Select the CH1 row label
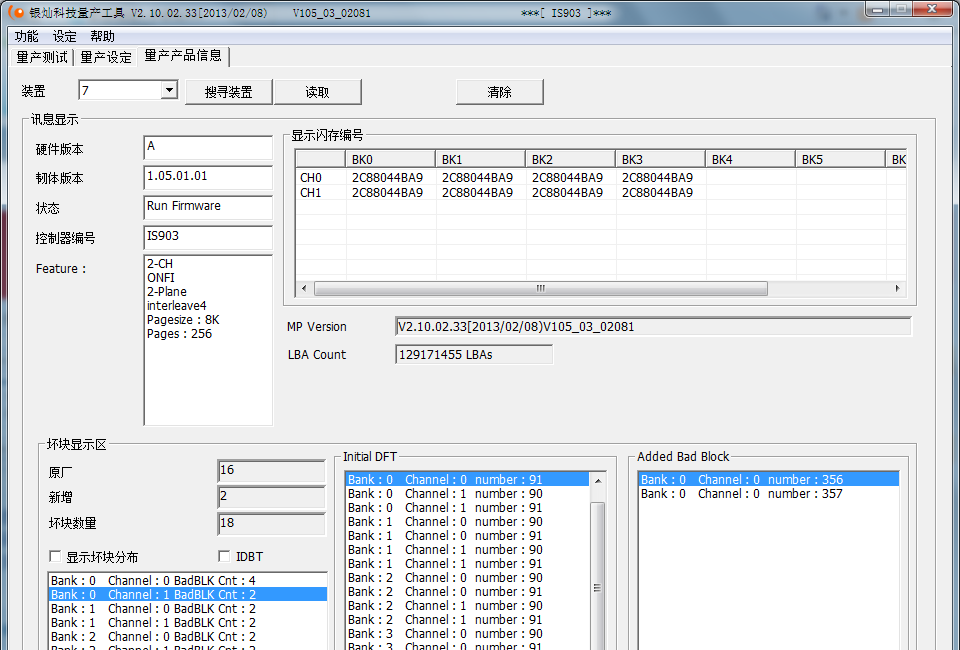The height and width of the screenshot is (650, 960). 311,193
